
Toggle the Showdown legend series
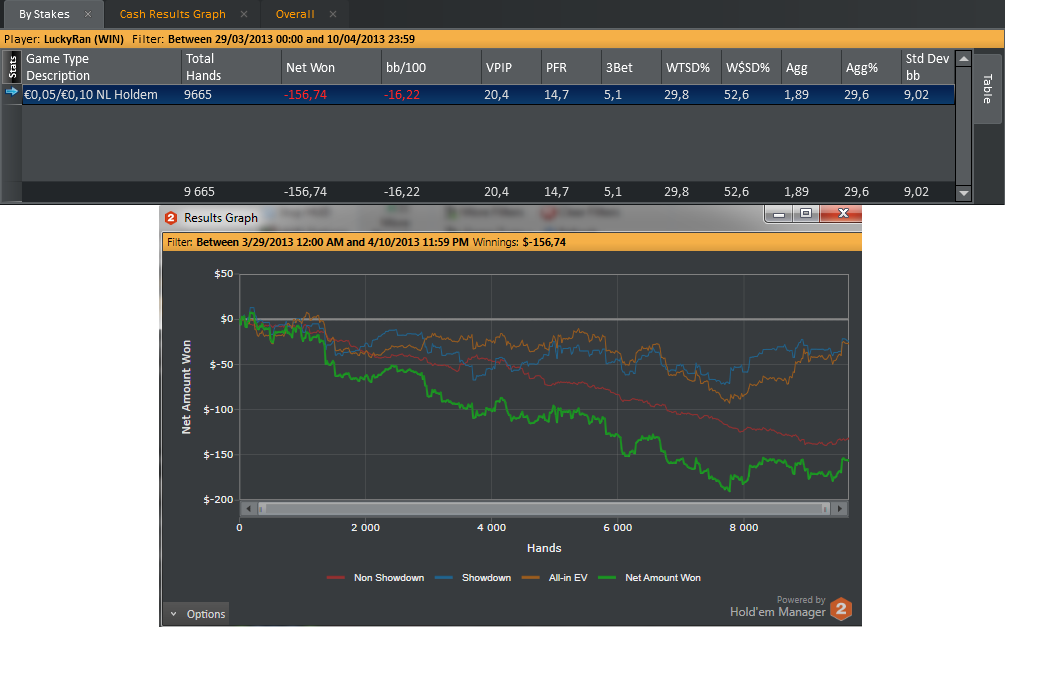pyautogui.click(x=473, y=577)
